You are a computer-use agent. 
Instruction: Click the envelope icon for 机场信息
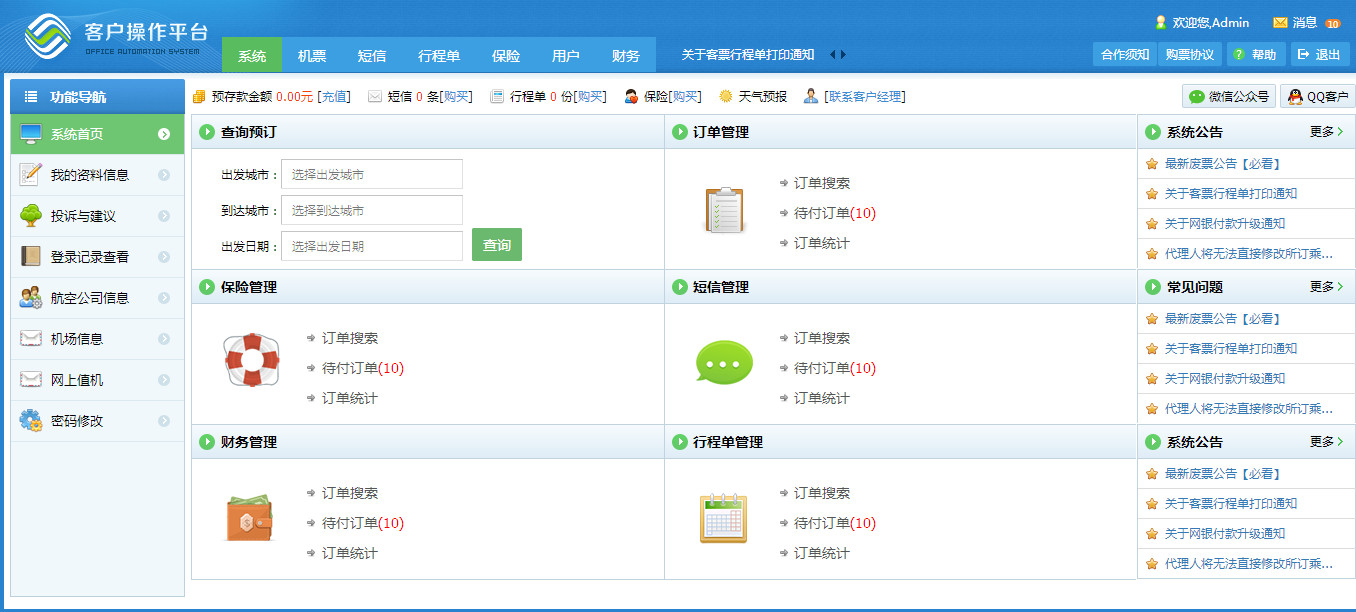click(31, 338)
